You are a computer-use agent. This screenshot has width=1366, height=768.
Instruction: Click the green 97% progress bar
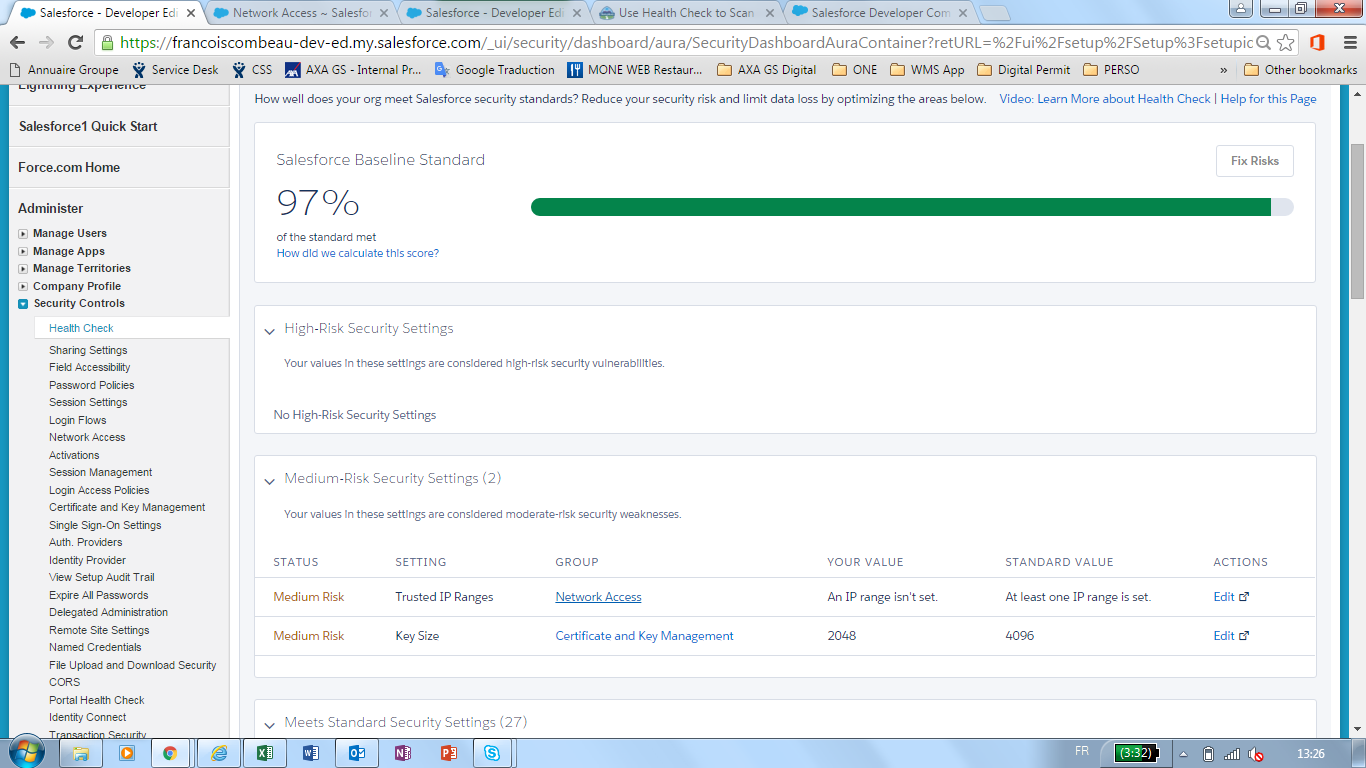click(x=900, y=205)
